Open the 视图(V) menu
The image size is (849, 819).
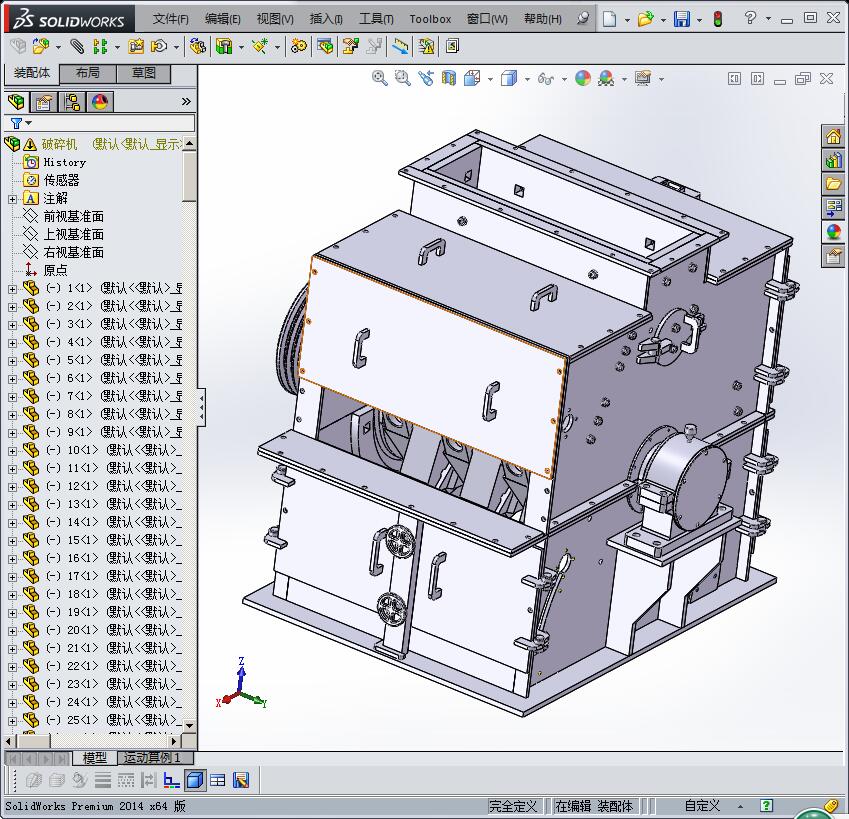point(275,19)
